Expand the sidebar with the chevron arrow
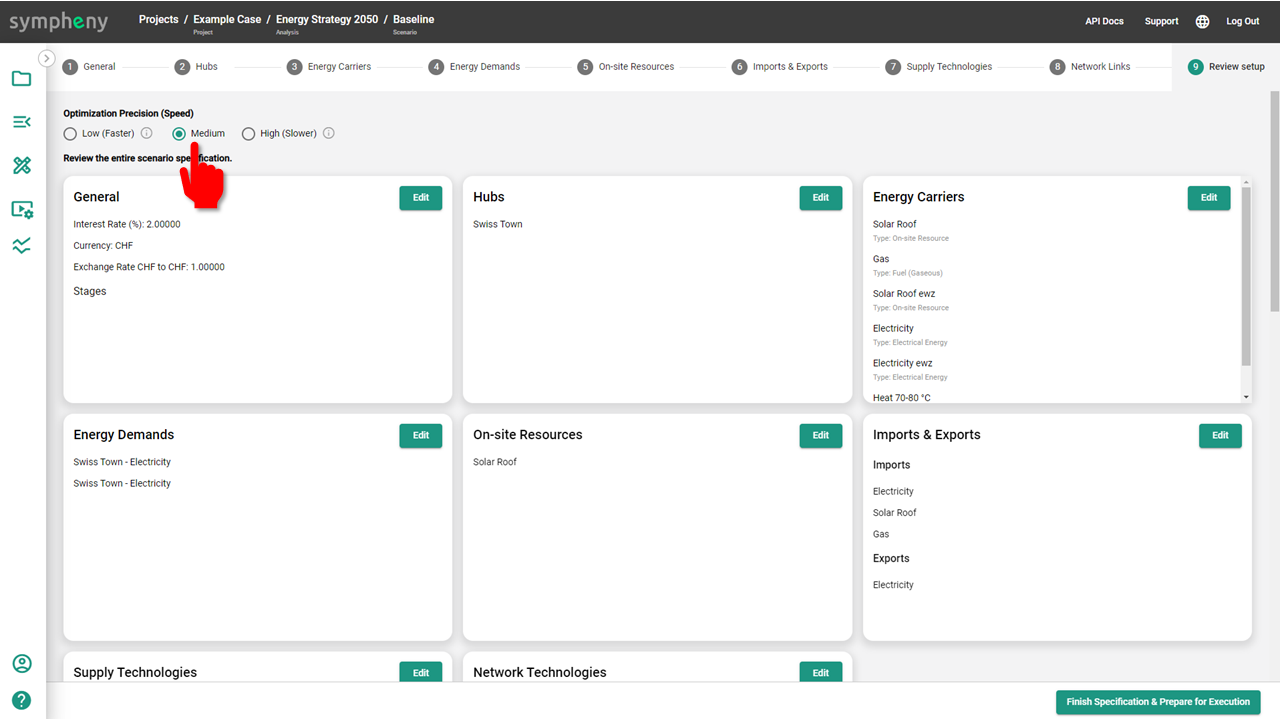Viewport: 1280px width, 720px height. tap(46, 59)
